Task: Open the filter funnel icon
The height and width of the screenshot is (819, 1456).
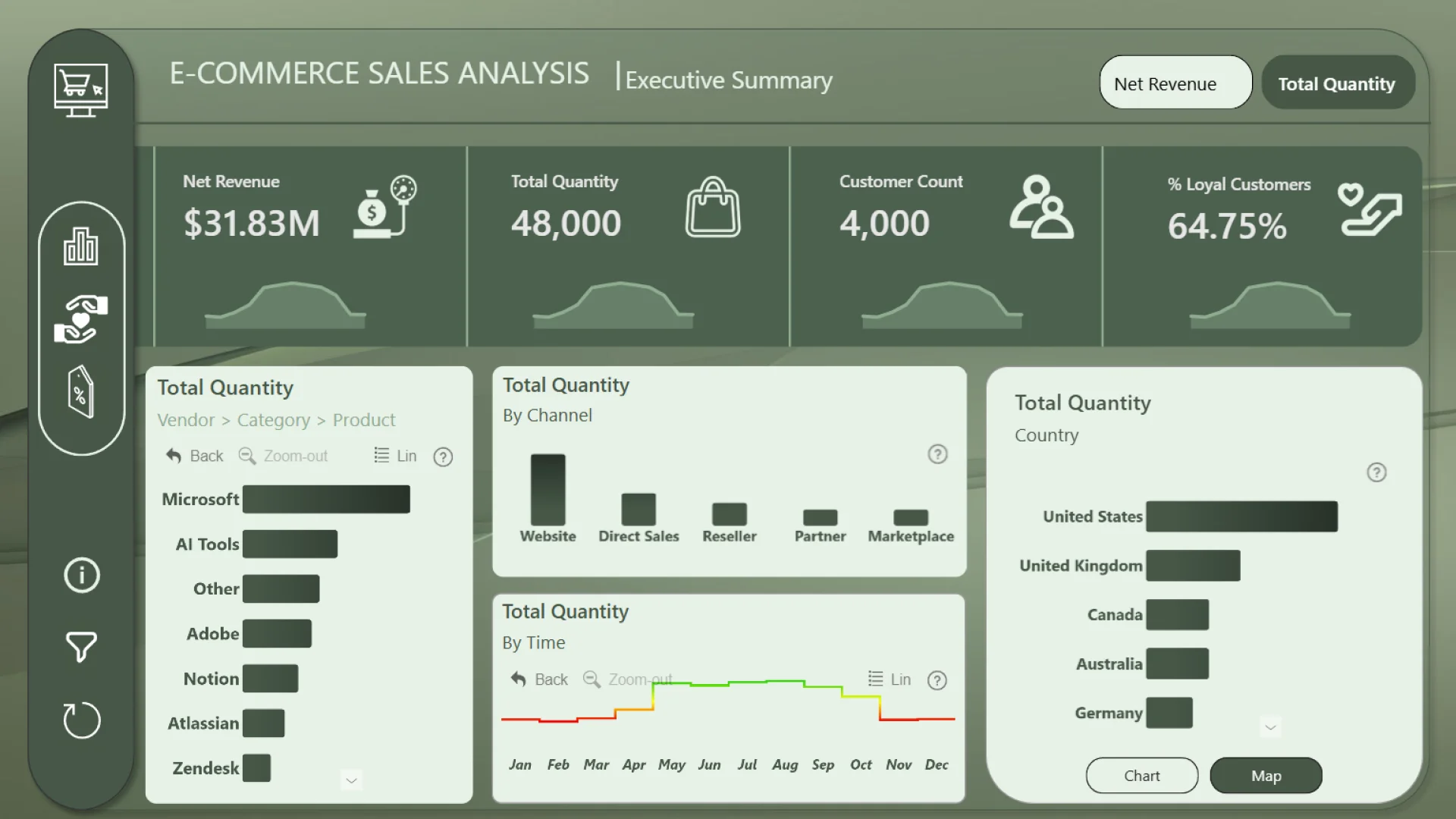Action: [x=81, y=647]
